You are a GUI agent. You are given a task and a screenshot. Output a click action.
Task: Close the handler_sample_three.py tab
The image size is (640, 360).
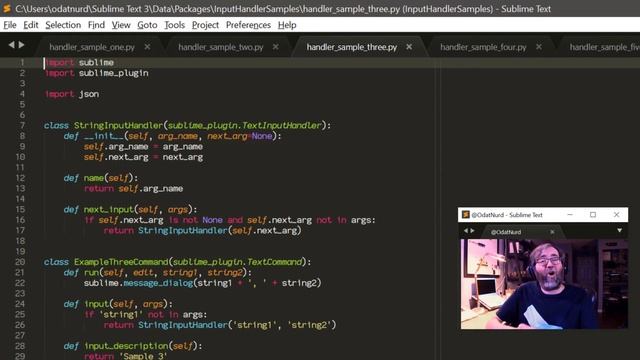409,47
